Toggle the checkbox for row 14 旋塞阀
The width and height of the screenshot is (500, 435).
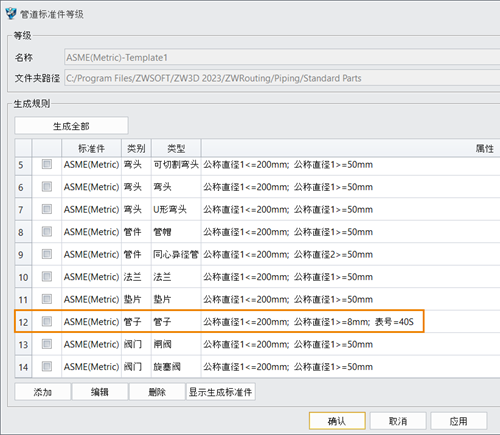pos(47,366)
